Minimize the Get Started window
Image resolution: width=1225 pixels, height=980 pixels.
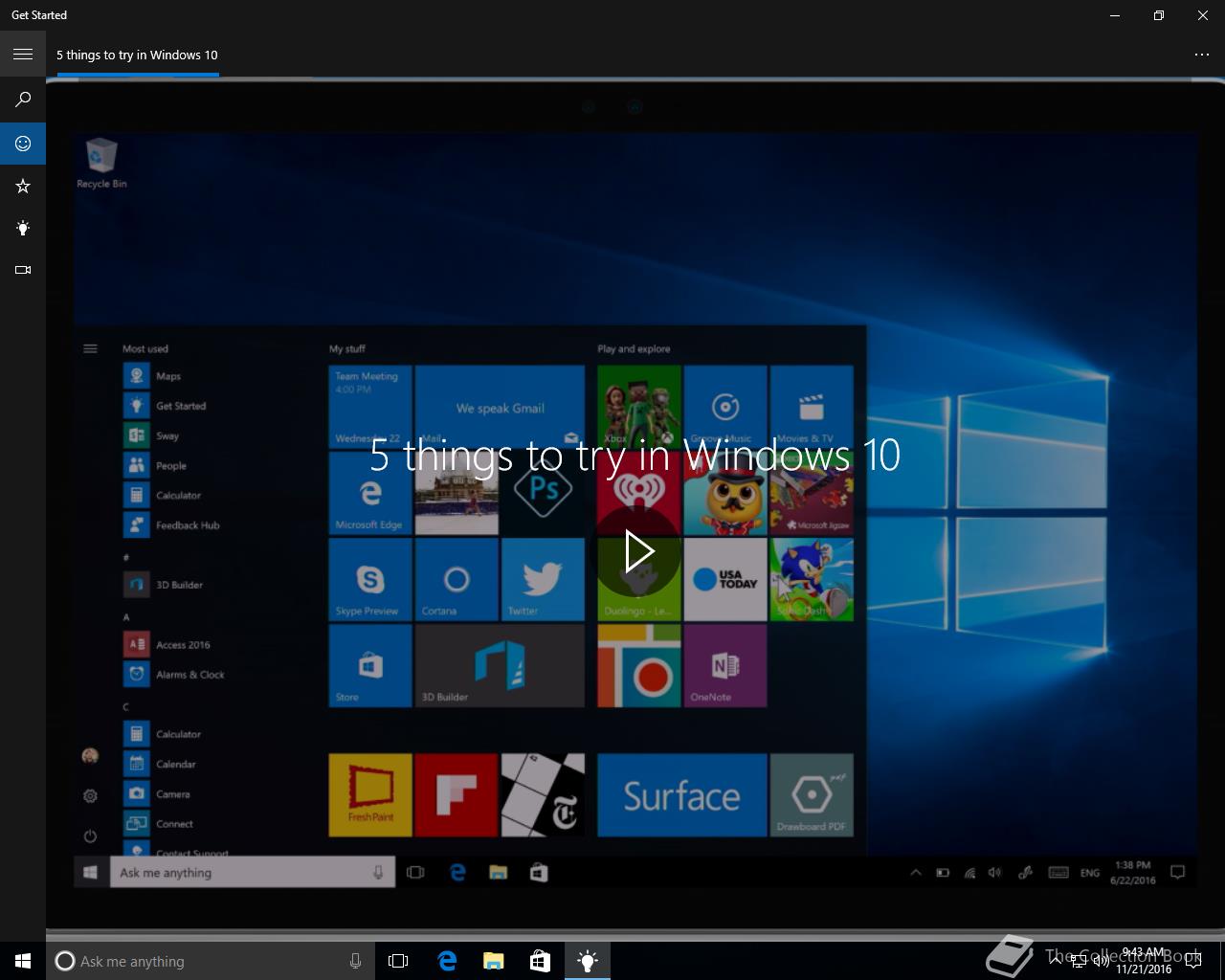[1115, 15]
